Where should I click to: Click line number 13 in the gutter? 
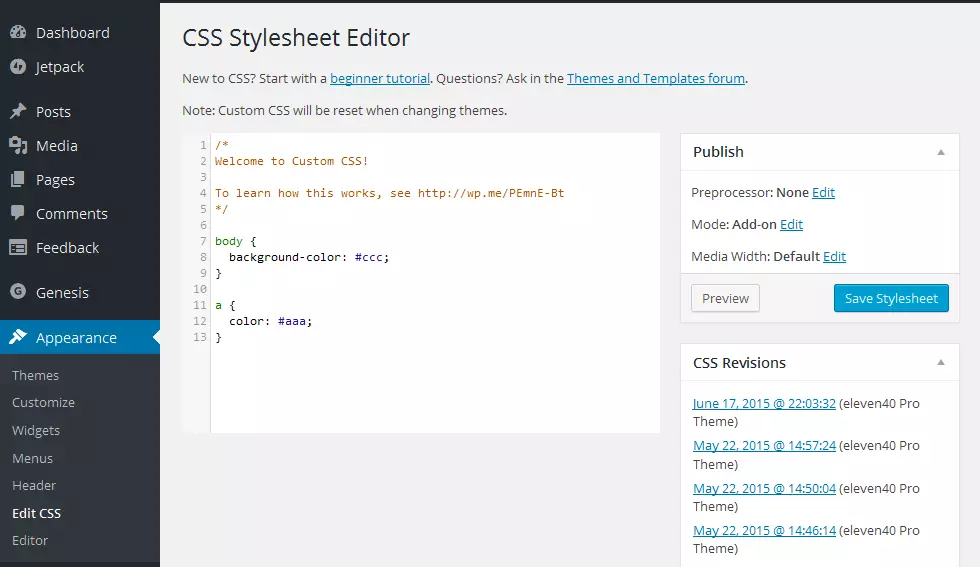[199, 337]
